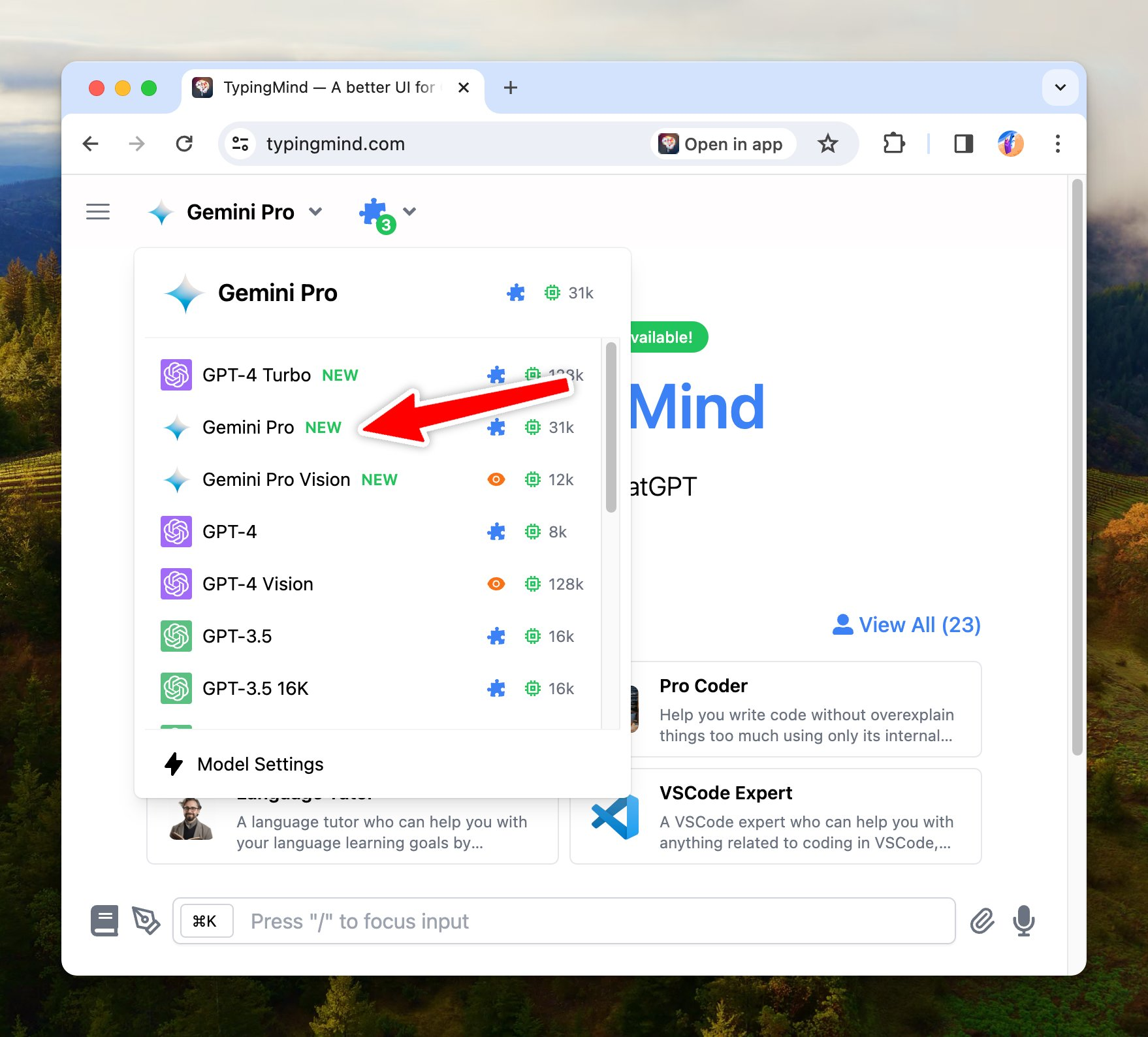The width and height of the screenshot is (1148, 1037).
Task: Select Gemini Pro NEW model entry
Action: [373, 427]
